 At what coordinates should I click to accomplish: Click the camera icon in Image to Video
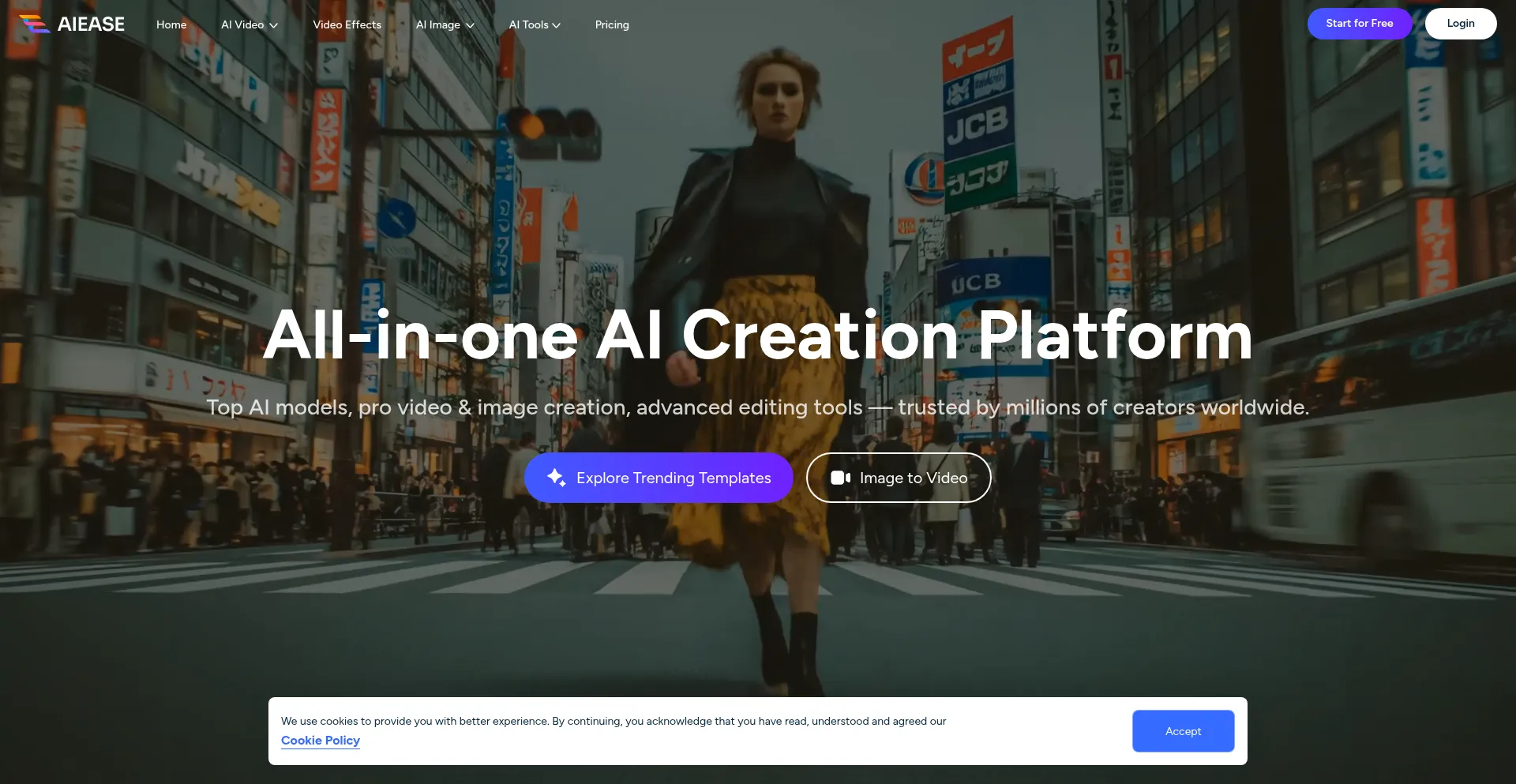pos(840,478)
